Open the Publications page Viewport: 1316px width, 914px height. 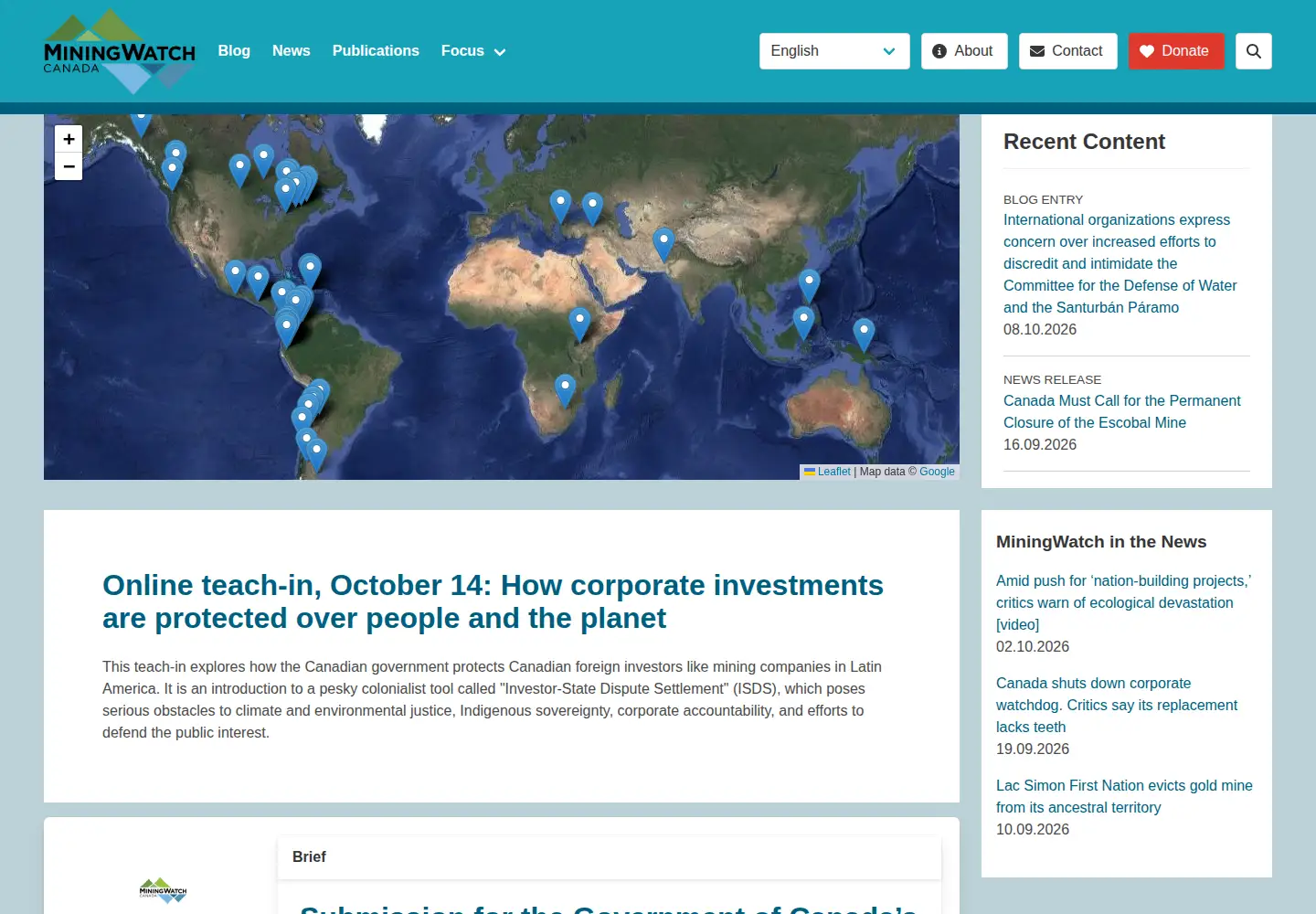click(376, 51)
